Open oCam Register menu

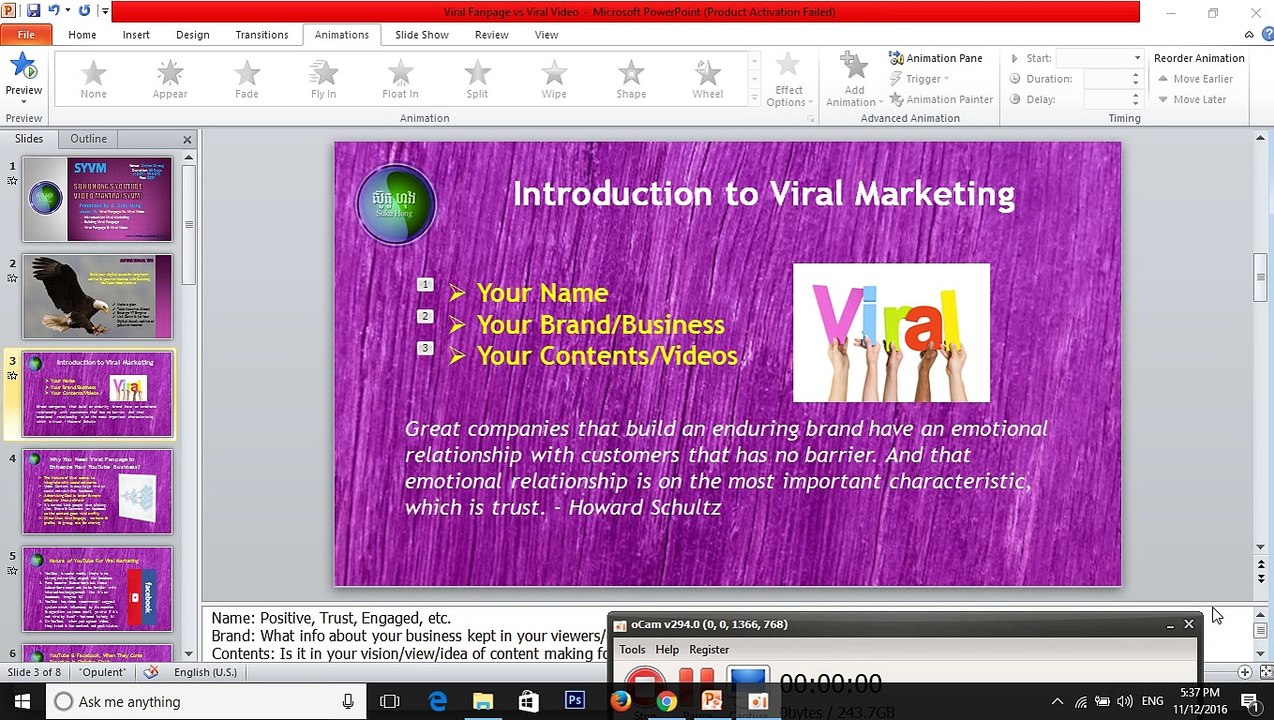point(709,650)
